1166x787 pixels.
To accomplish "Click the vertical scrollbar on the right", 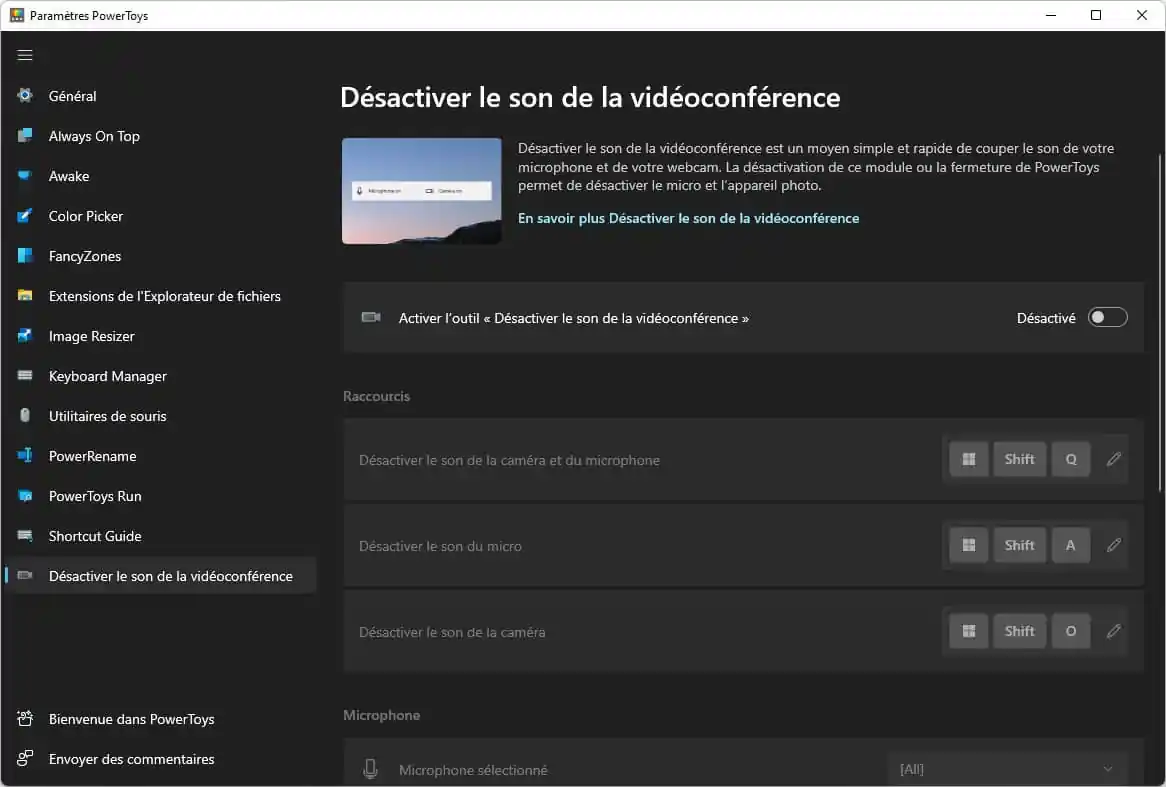I will point(1159,323).
